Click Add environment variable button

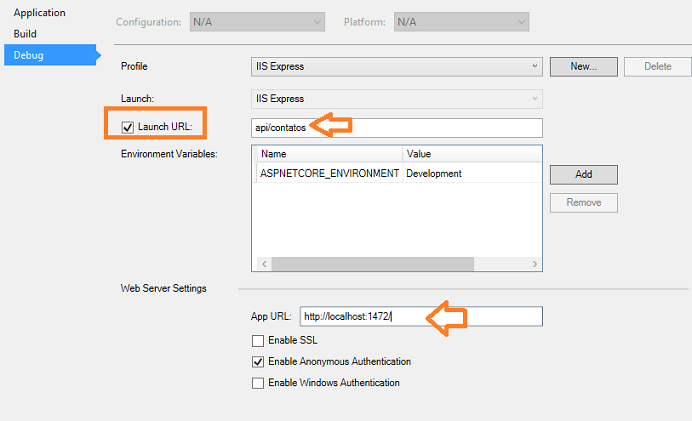[583, 175]
